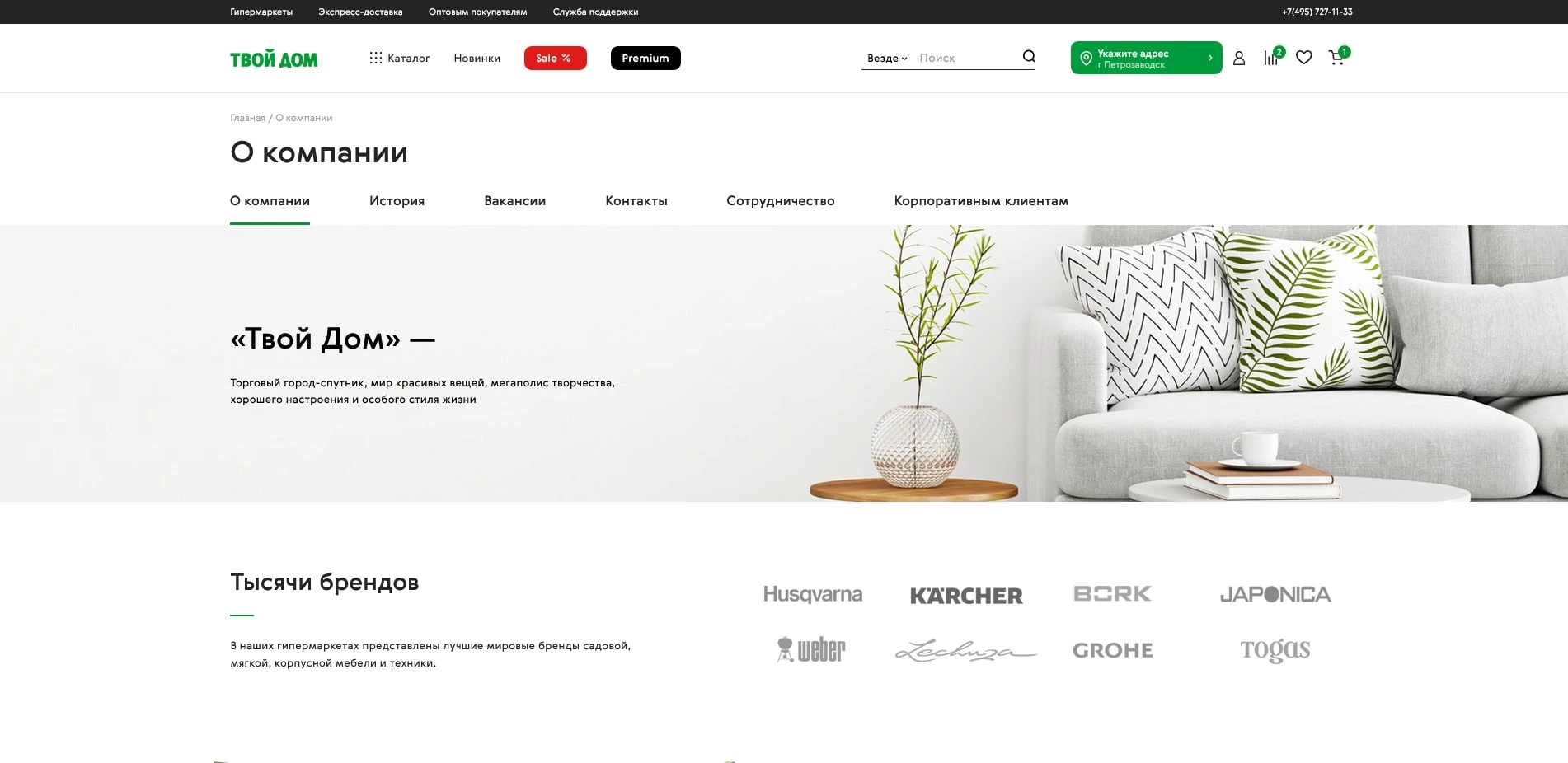Switch to the История tab
This screenshot has width=1568, height=763.
[x=397, y=201]
